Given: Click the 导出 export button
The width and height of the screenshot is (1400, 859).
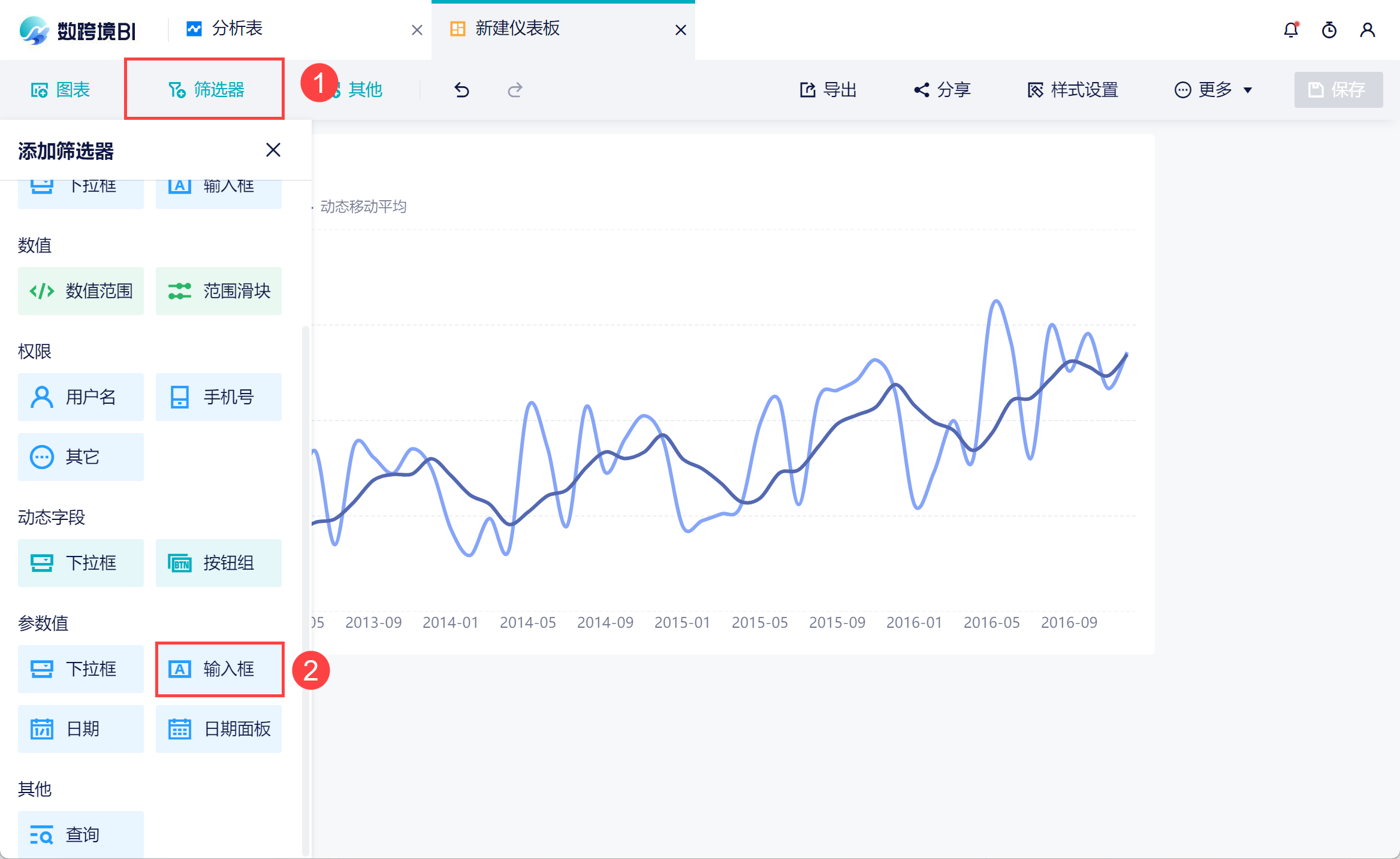Looking at the screenshot, I should (x=828, y=90).
